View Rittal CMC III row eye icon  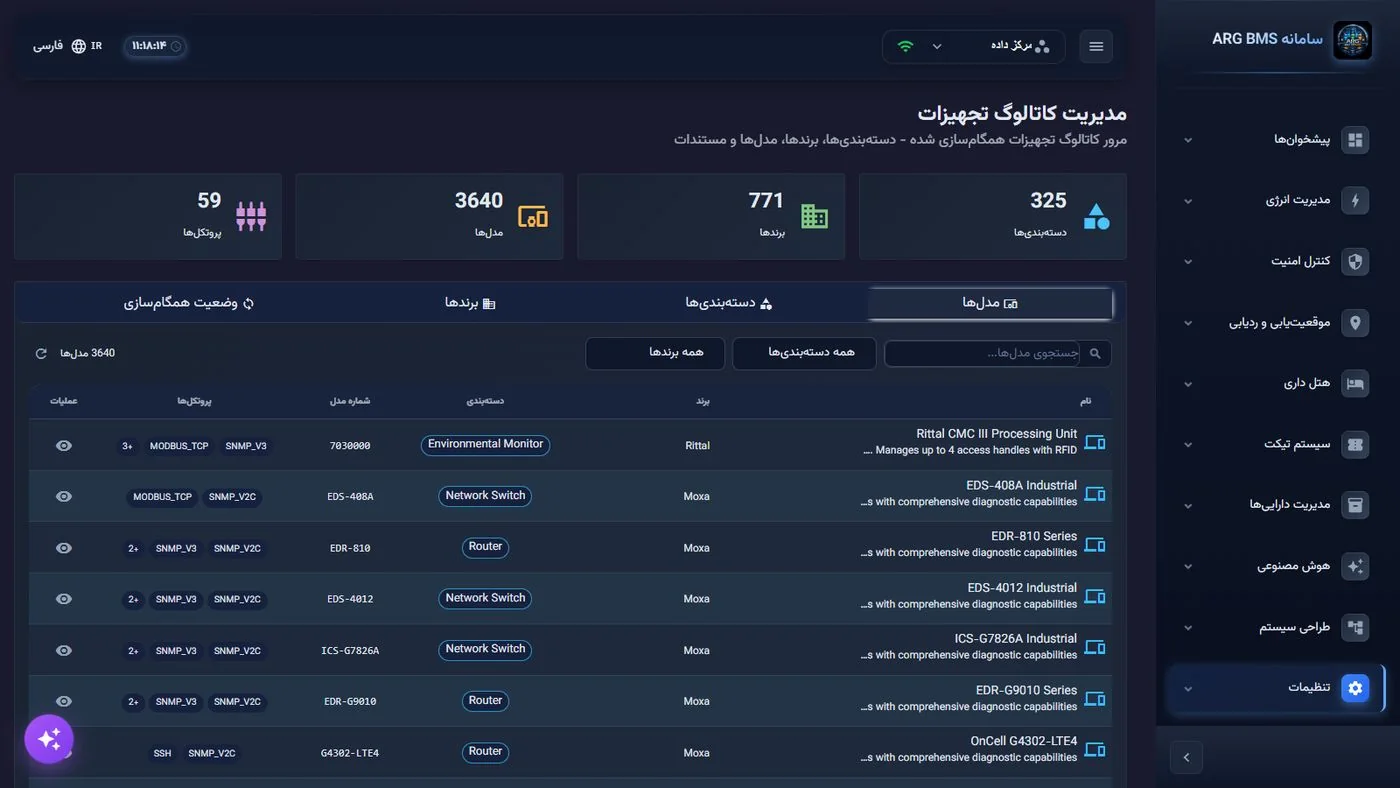[x=64, y=446]
